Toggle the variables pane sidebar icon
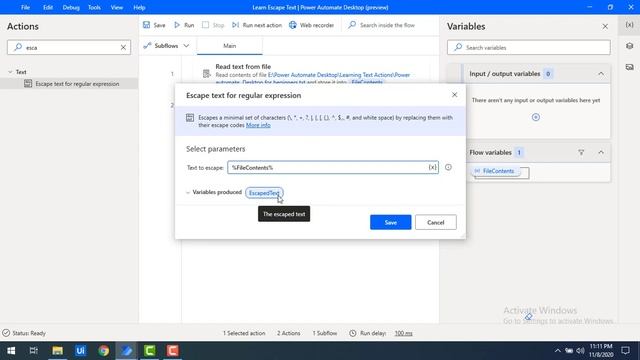 pos(629,25)
